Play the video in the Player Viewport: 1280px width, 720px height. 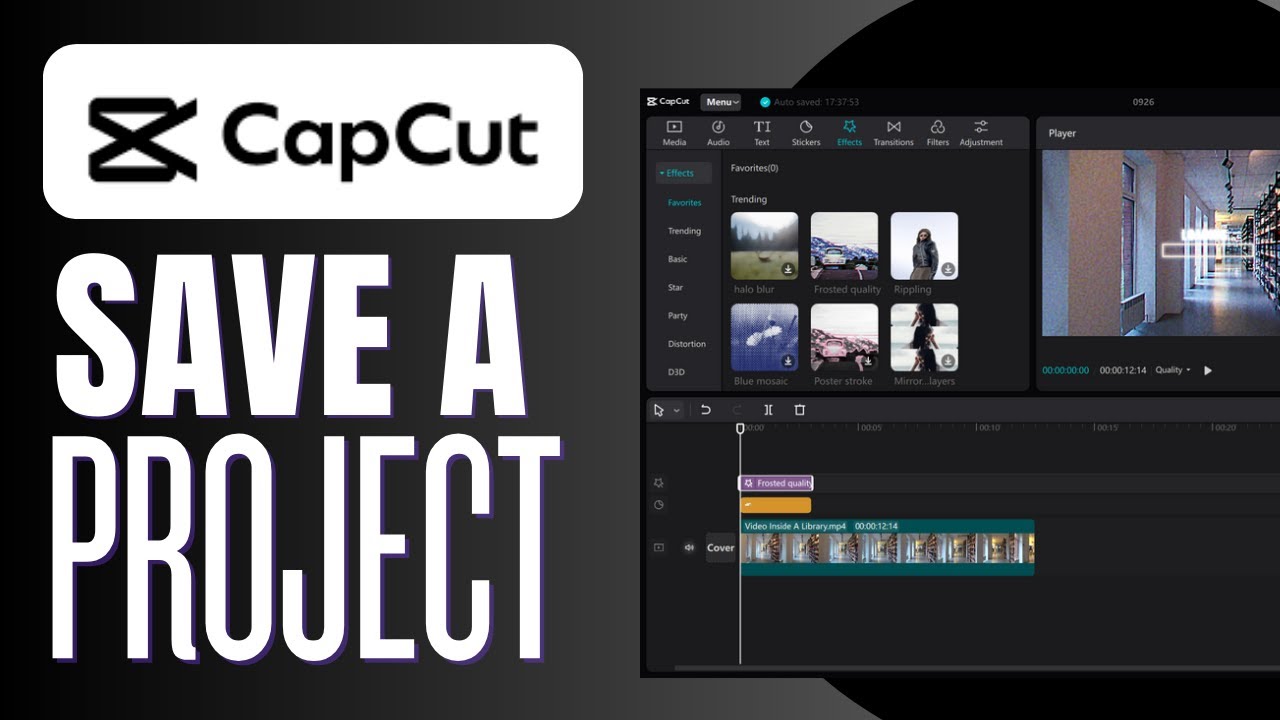[1208, 370]
